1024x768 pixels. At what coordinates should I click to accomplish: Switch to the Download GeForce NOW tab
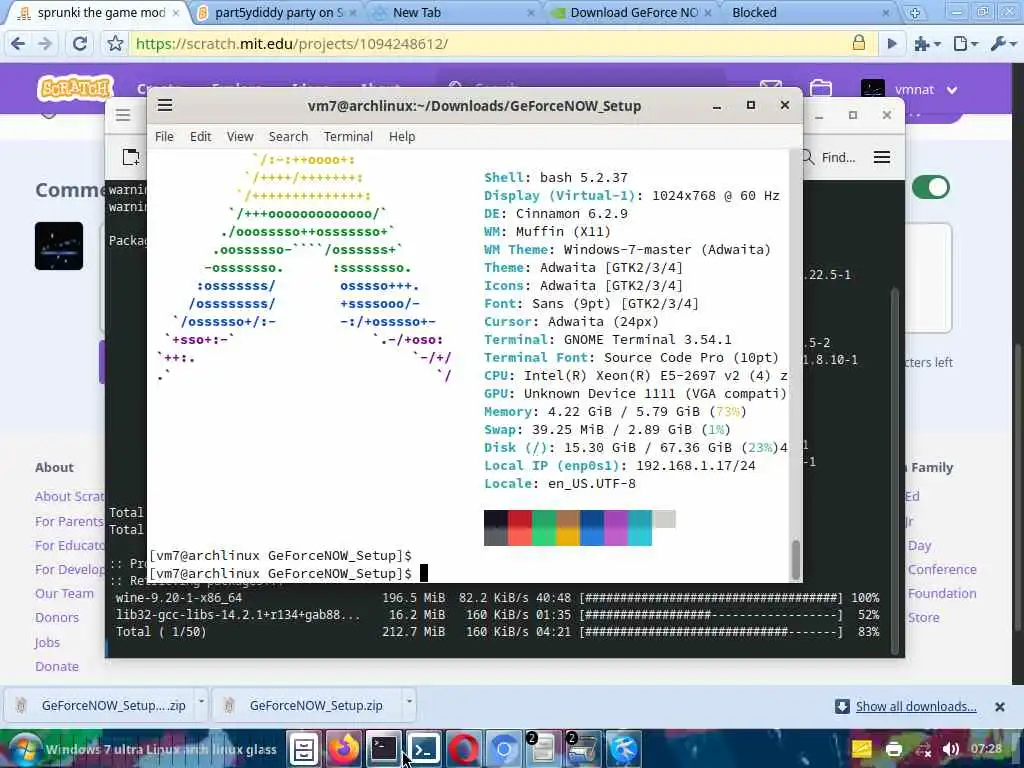coord(632,12)
